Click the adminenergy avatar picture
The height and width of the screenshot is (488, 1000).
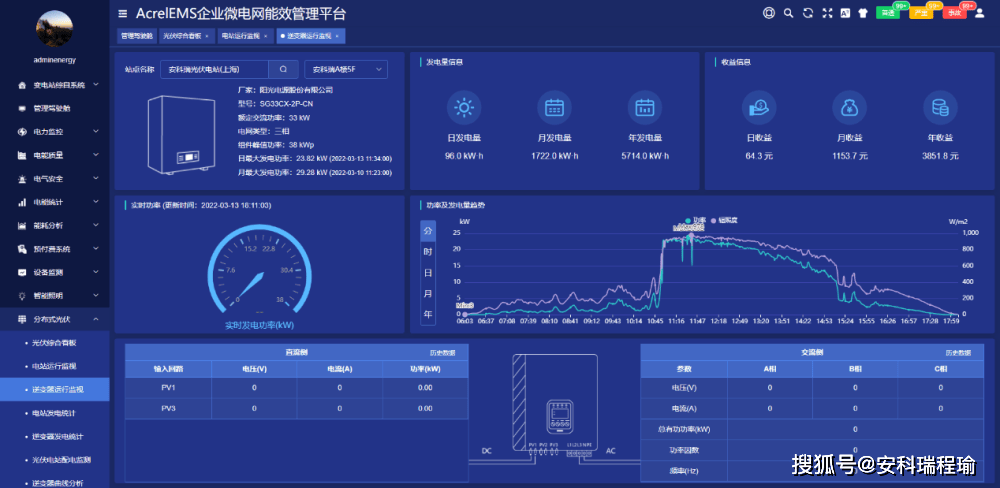tap(54, 29)
